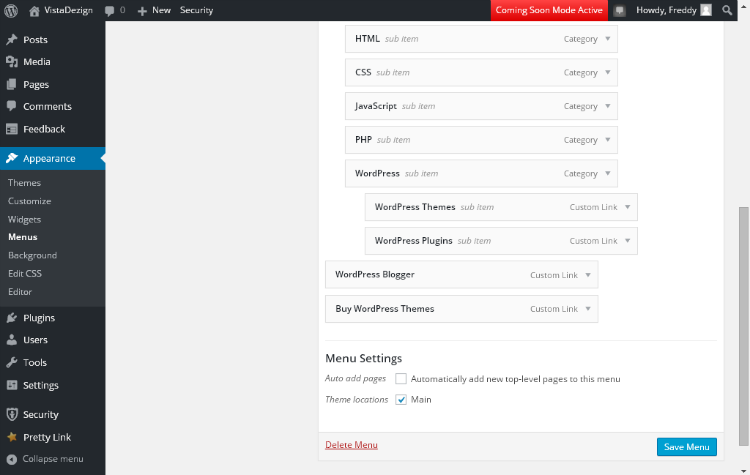Click the Save Menu button
The image size is (750, 475).
(x=686, y=447)
